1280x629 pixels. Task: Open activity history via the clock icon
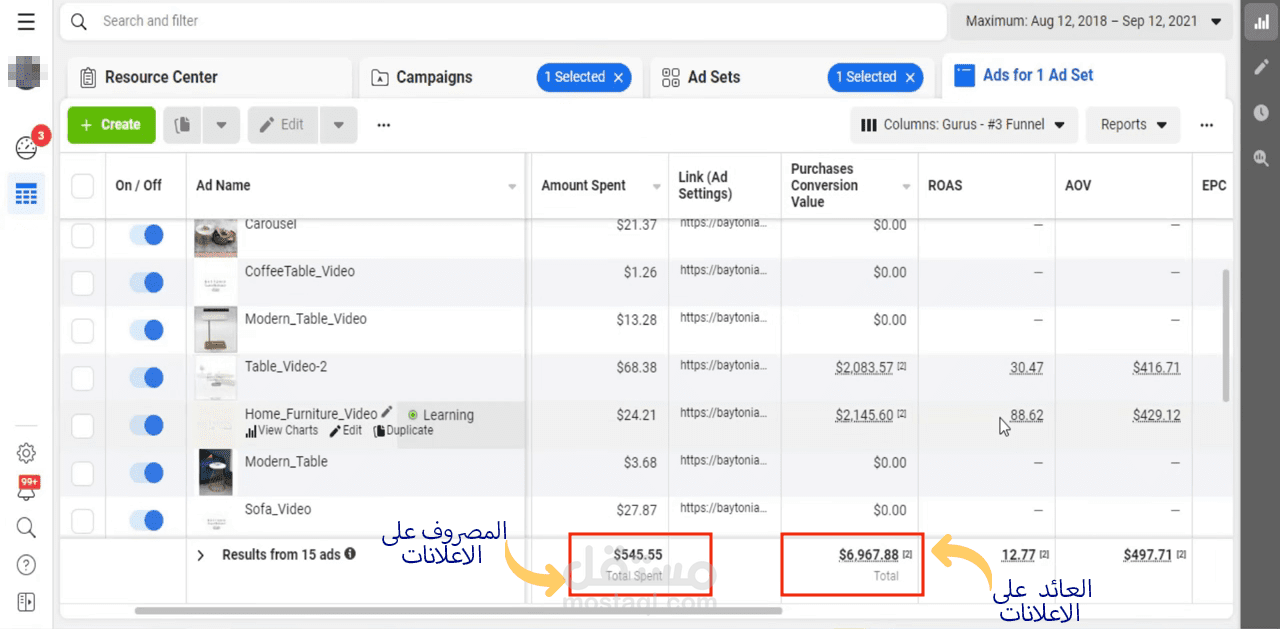click(1260, 112)
